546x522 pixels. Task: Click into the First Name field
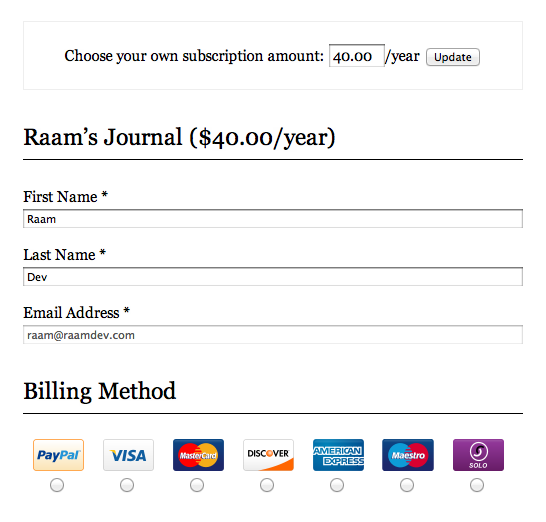click(x=273, y=219)
